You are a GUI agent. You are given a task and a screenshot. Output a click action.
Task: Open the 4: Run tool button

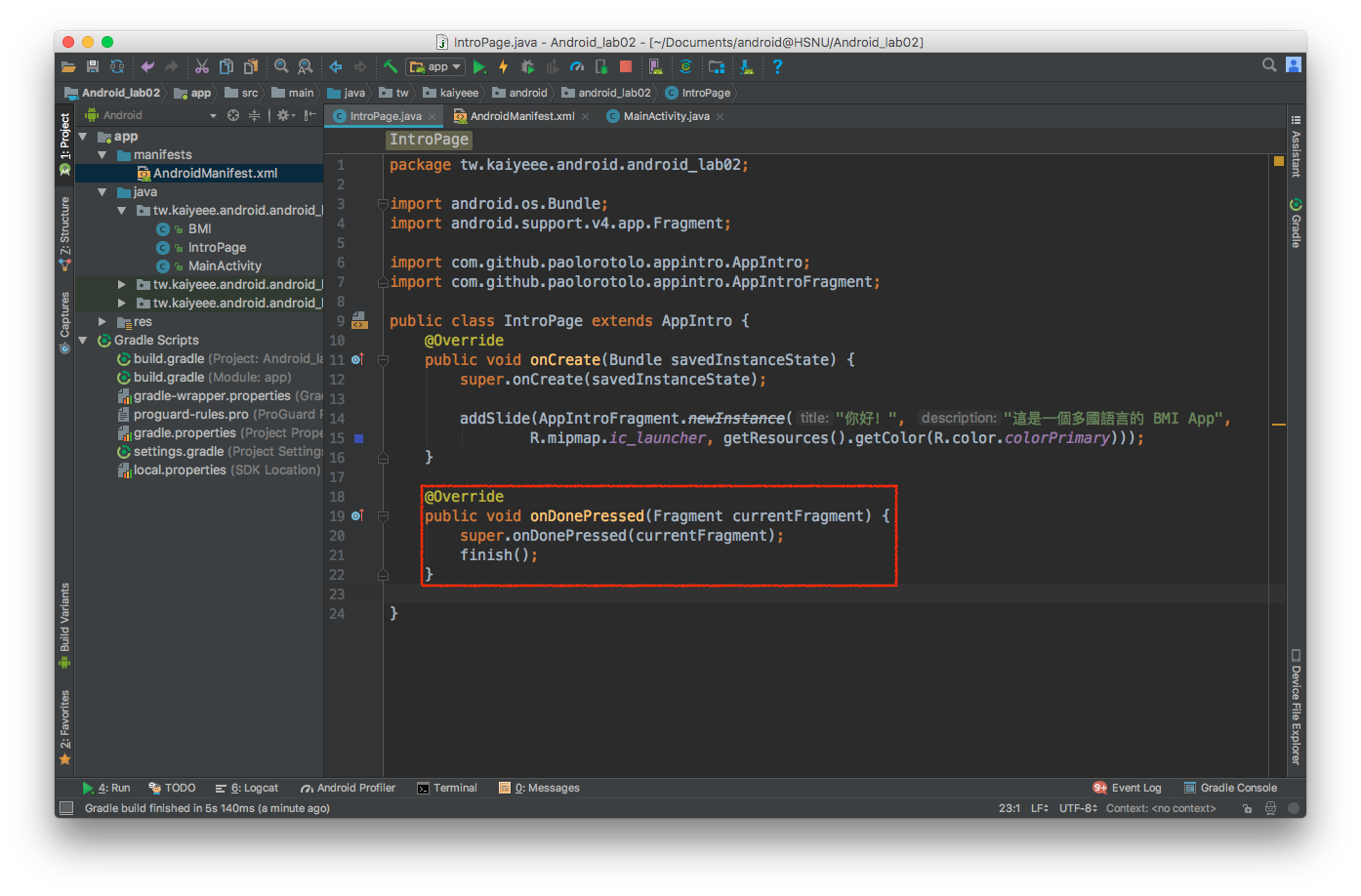106,788
